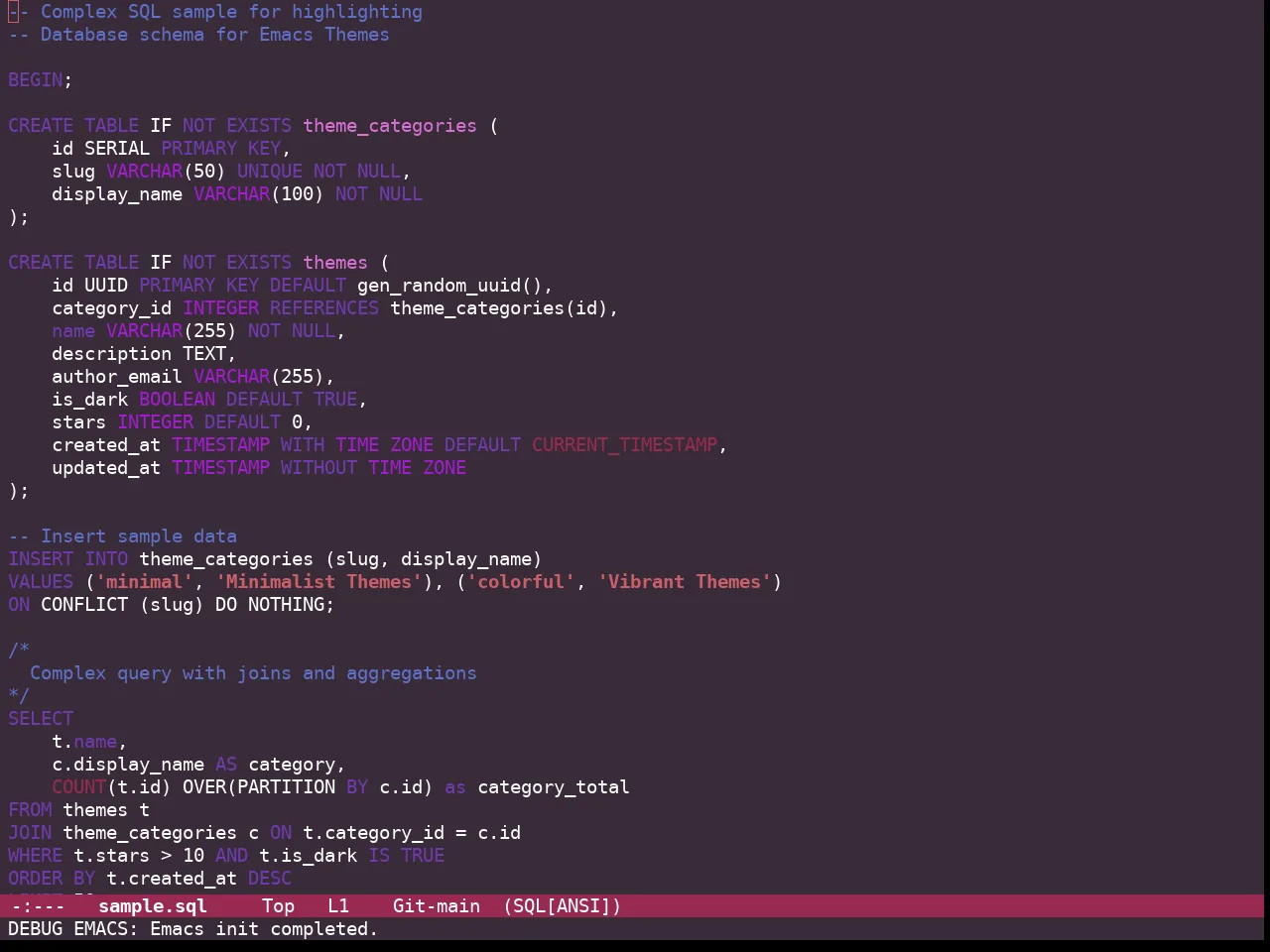Click category_total alias
The width and height of the screenshot is (1270, 952).
[x=554, y=786]
